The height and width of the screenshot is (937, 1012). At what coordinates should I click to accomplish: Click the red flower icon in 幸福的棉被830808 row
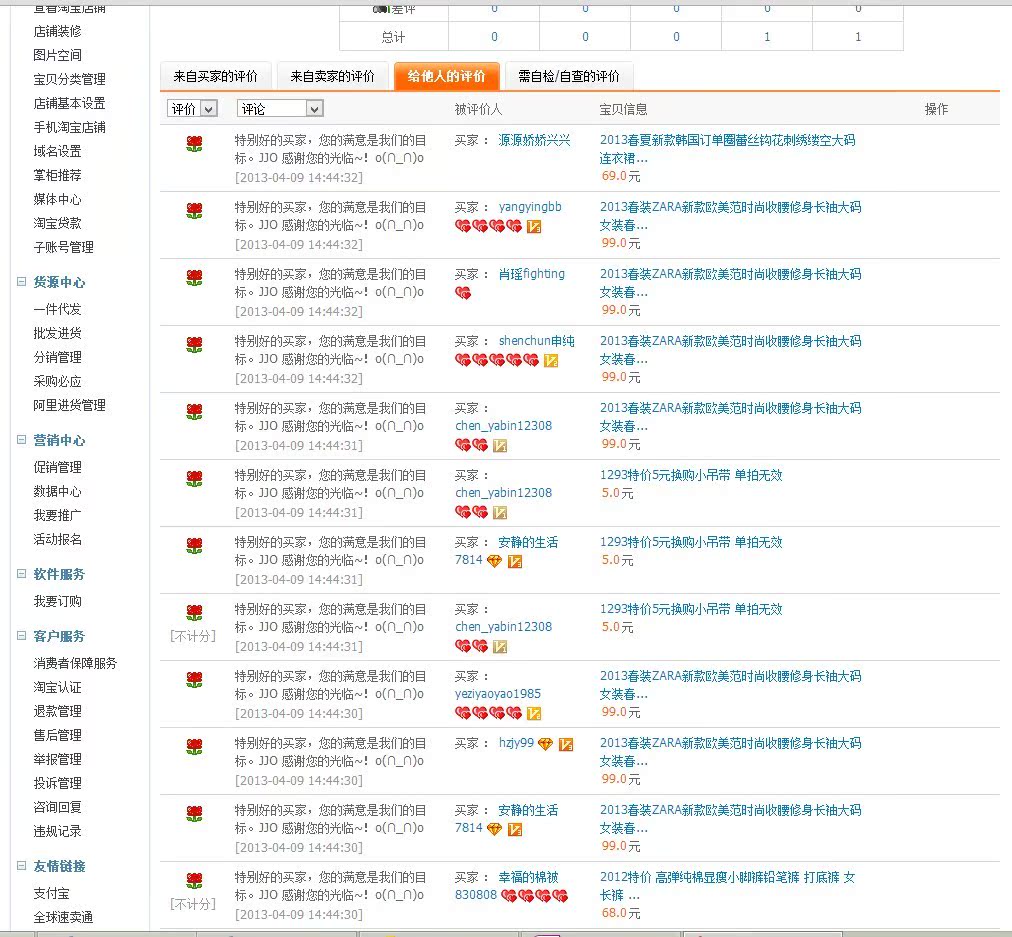(194, 881)
